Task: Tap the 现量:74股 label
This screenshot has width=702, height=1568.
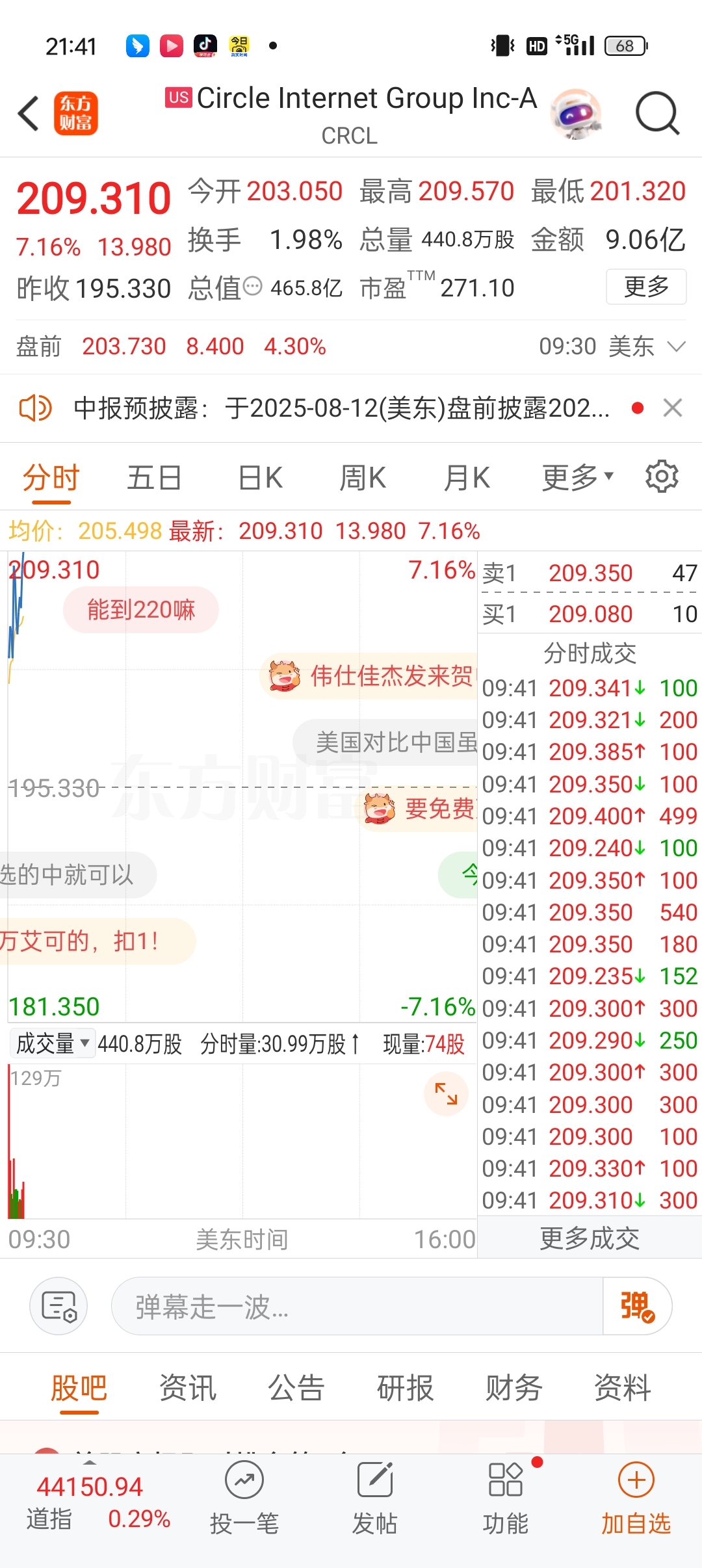Action: coord(424,1044)
